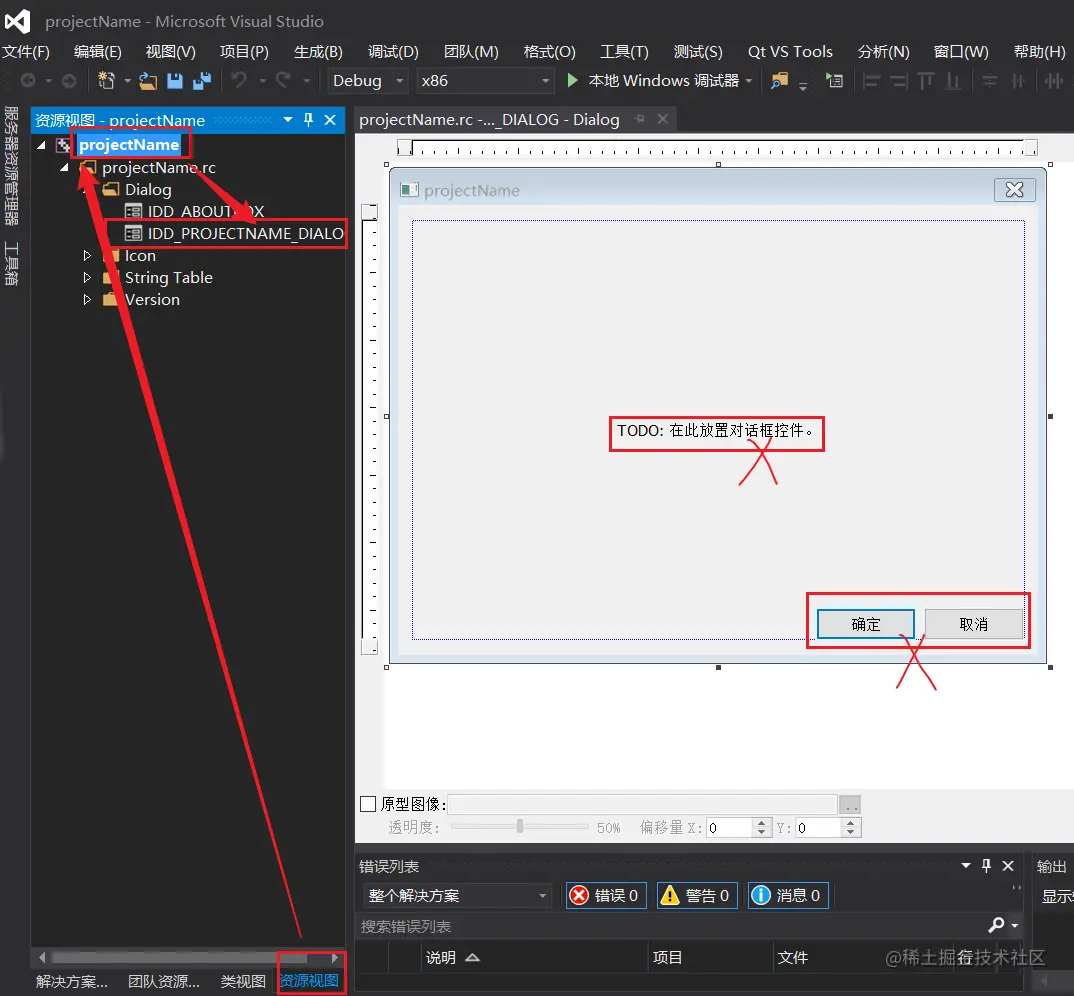The height and width of the screenshot is (996, 1074).
Task: Pin the Error List panel
Action: coord(986,865)
